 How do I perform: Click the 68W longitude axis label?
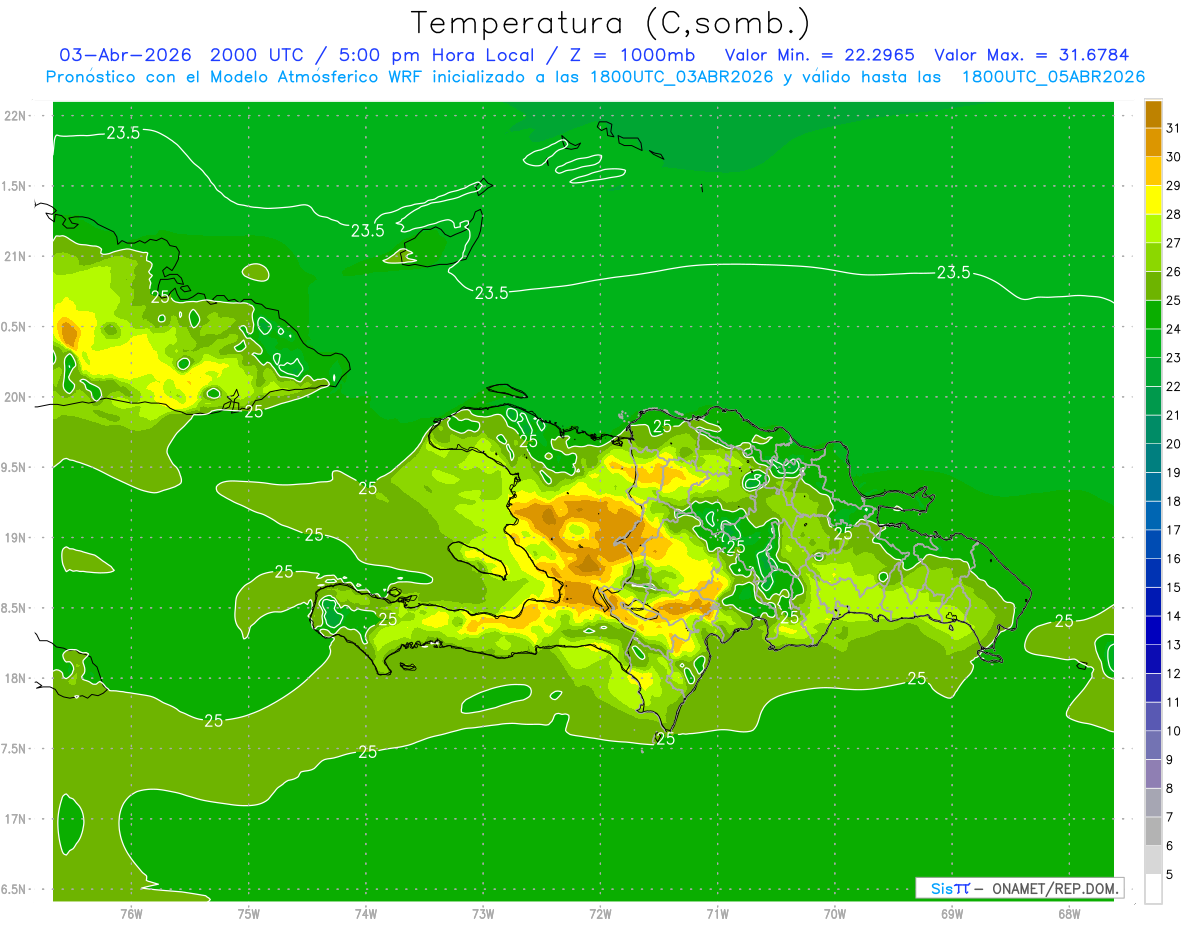pos(1068,914)
